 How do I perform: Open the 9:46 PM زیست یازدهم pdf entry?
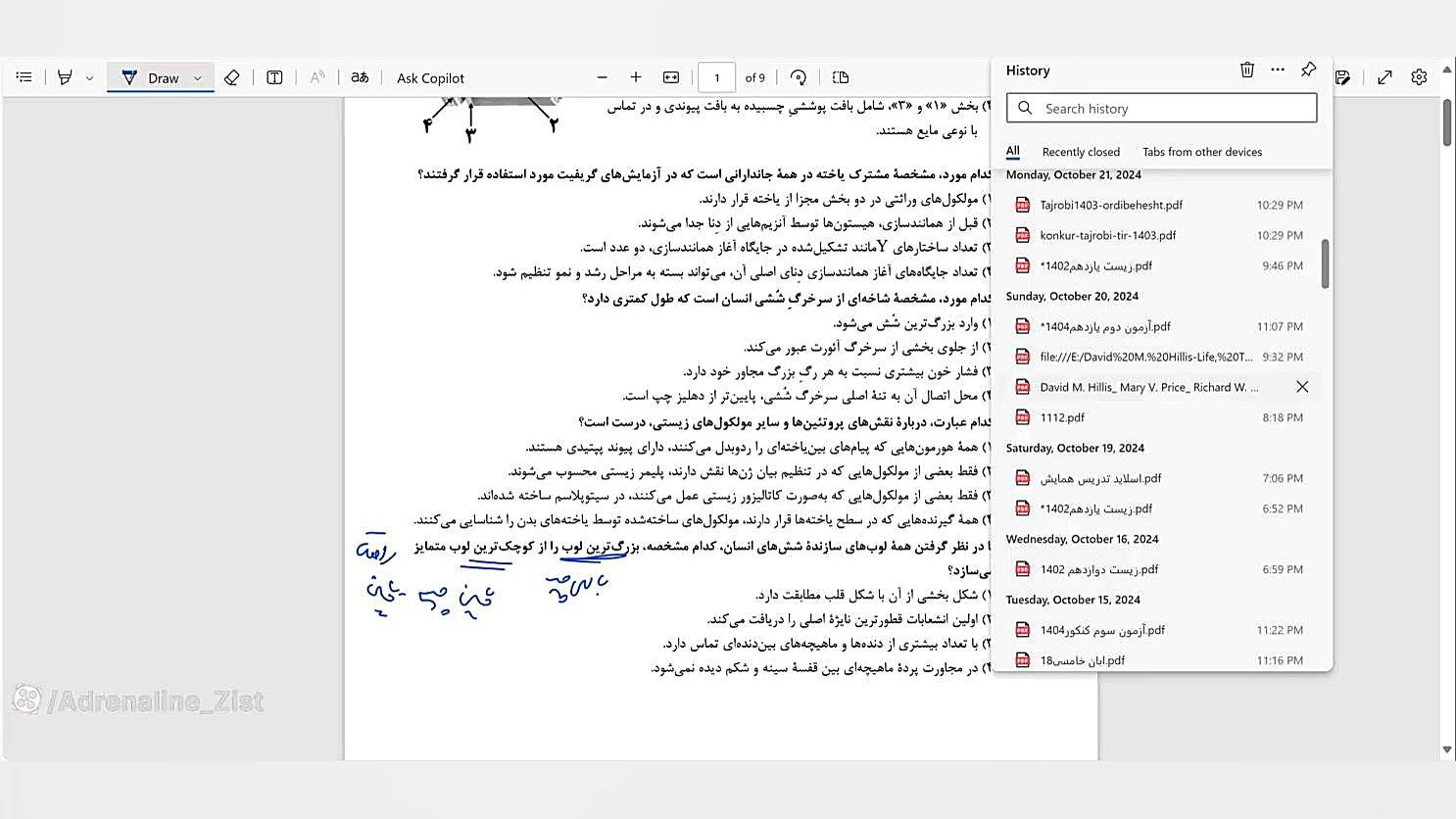click(x=1161, y=265)
